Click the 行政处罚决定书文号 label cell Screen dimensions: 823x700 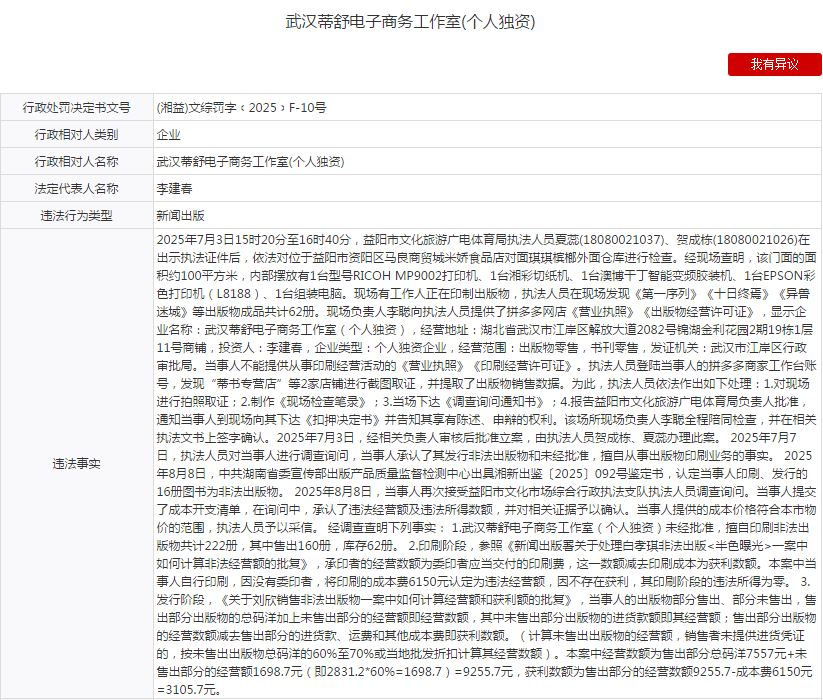click(77, 107)
